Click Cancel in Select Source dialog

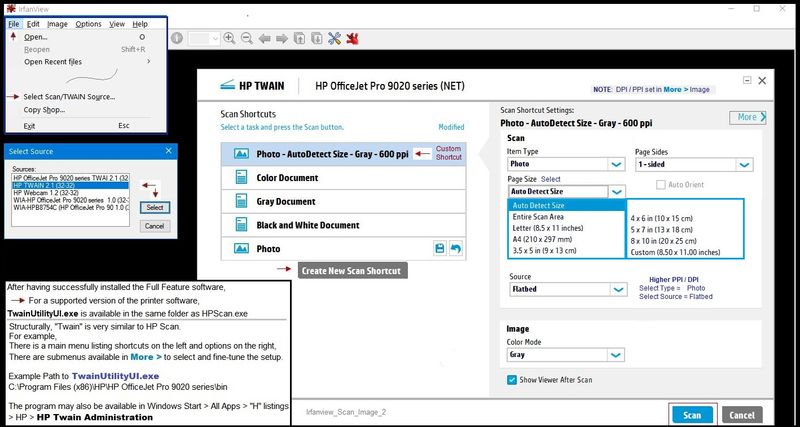(155, 226)
